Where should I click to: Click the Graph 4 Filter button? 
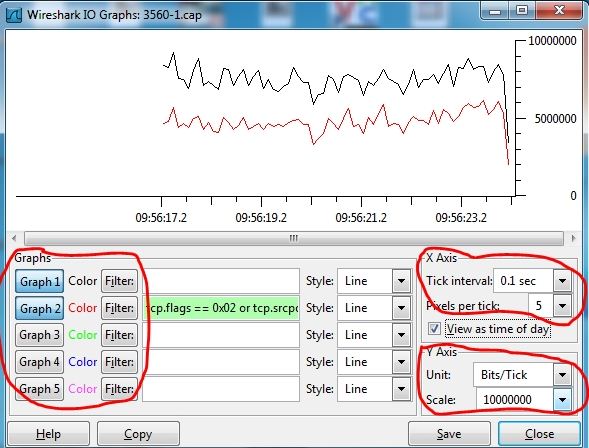[119, 362]
